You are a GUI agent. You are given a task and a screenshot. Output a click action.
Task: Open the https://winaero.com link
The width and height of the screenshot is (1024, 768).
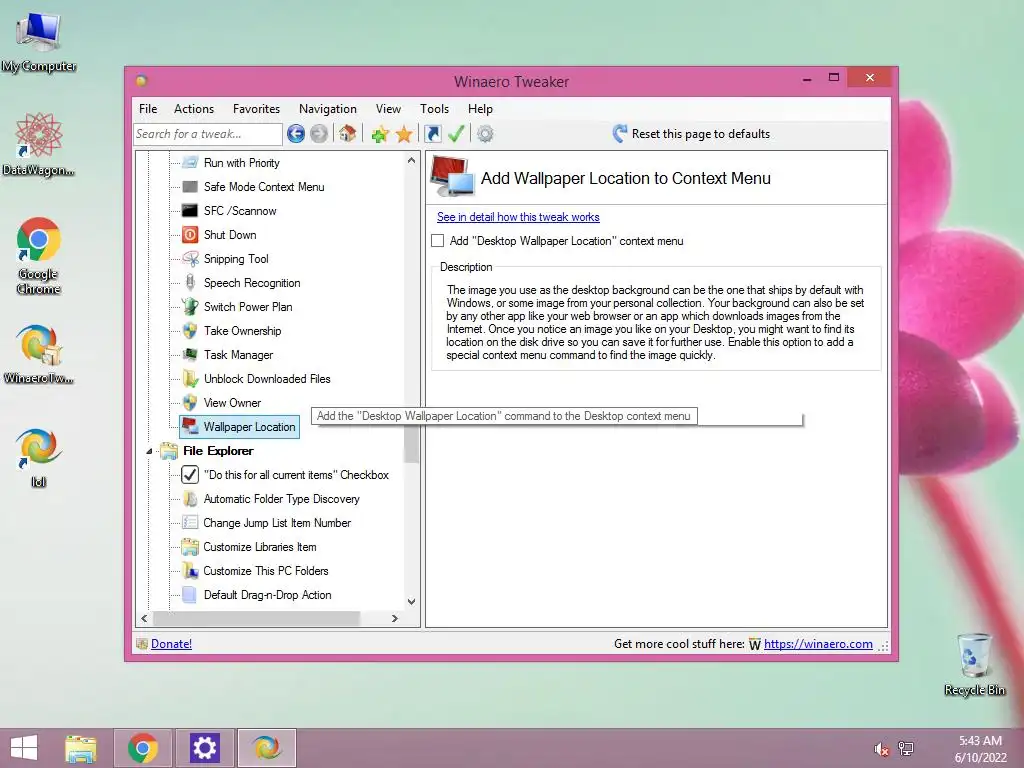pyautogui.click(x=818, y=644)
